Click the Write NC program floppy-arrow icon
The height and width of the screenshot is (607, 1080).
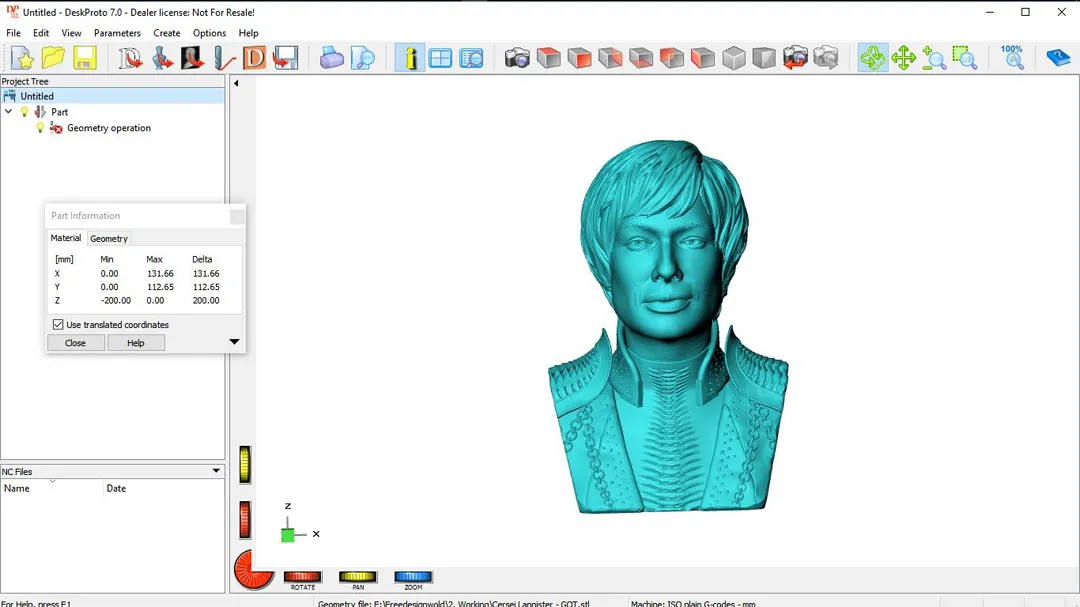pyautogui.click(x=285, y=58)
